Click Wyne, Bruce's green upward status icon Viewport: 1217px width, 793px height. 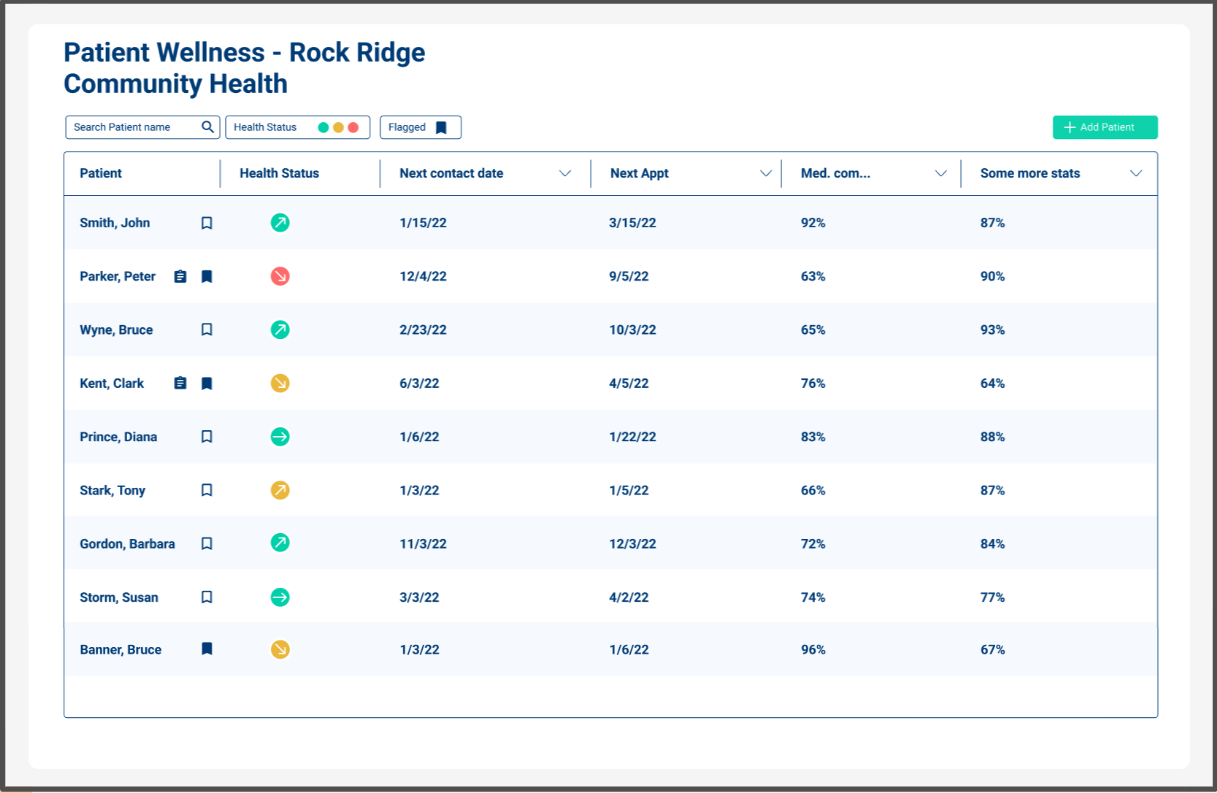tap(280, 329)
